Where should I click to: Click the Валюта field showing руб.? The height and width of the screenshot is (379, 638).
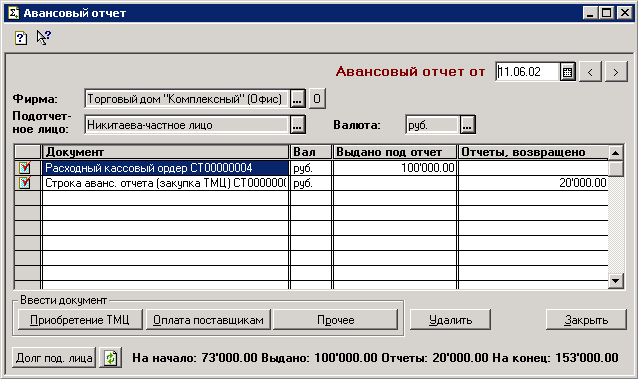coord(433,125)
